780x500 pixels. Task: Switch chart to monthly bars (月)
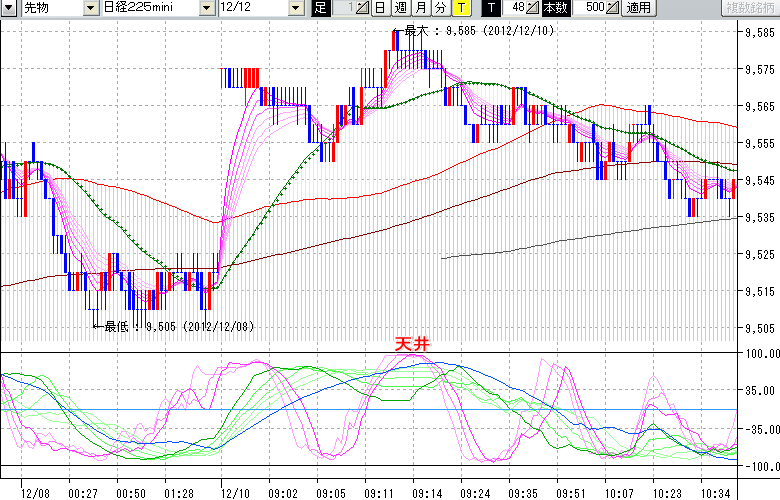coord(422,8)
